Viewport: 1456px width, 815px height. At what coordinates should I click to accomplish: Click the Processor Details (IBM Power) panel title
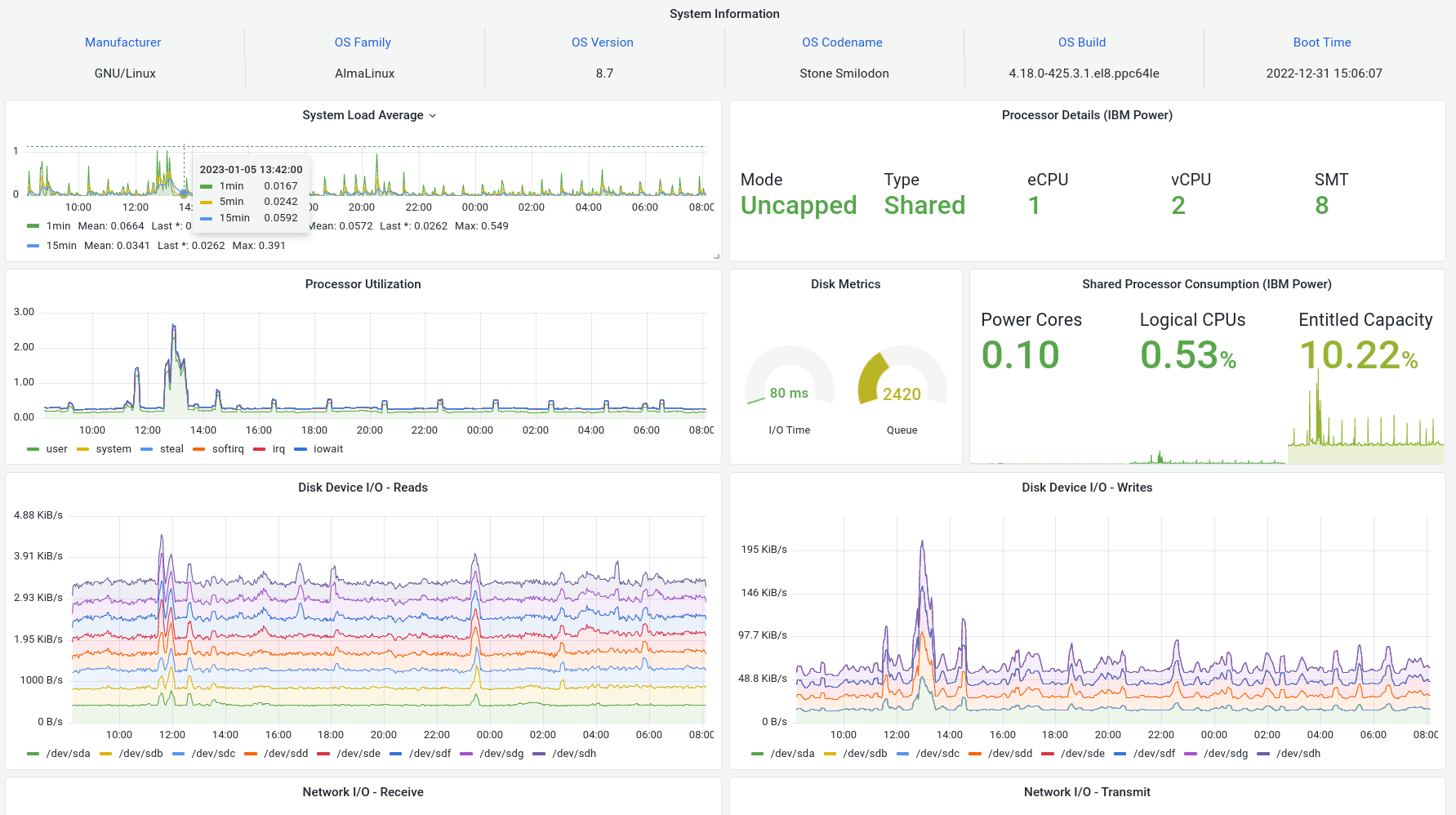(1087, 115)
